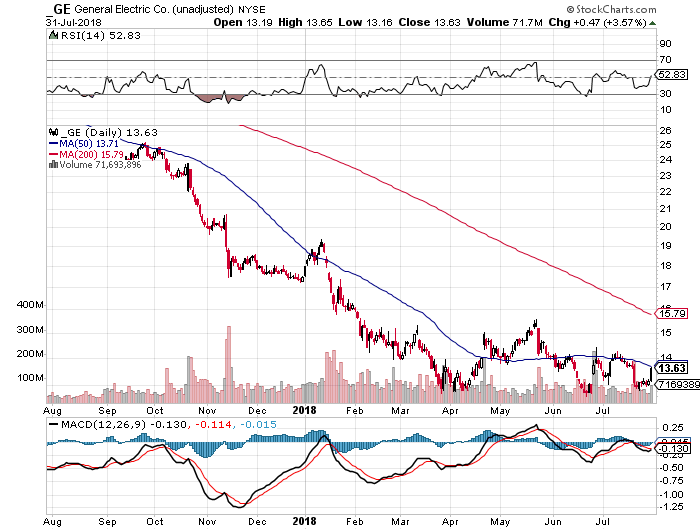Image resolution: width=700 pixels, height=530 pixels.
Task: Click the blue -0.015 MACD histogram value
Action: (x=258, y=424)
